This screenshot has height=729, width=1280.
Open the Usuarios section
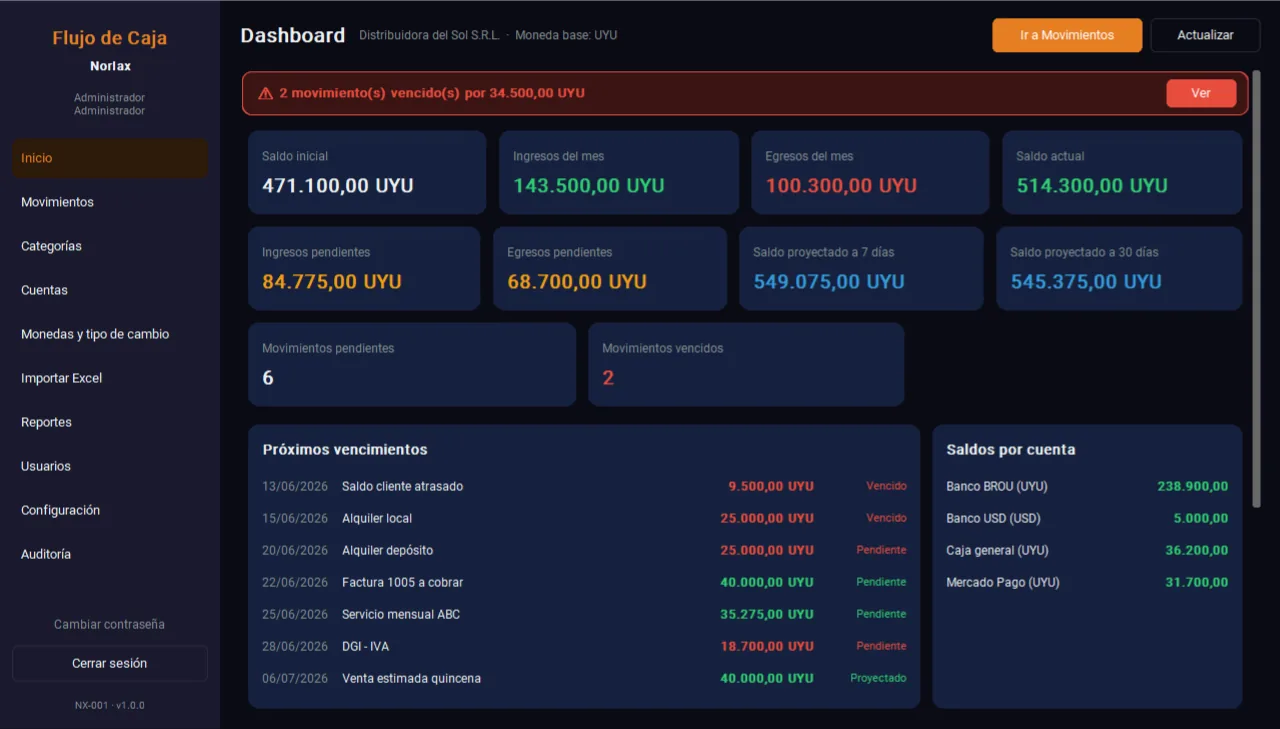point(110,466)
